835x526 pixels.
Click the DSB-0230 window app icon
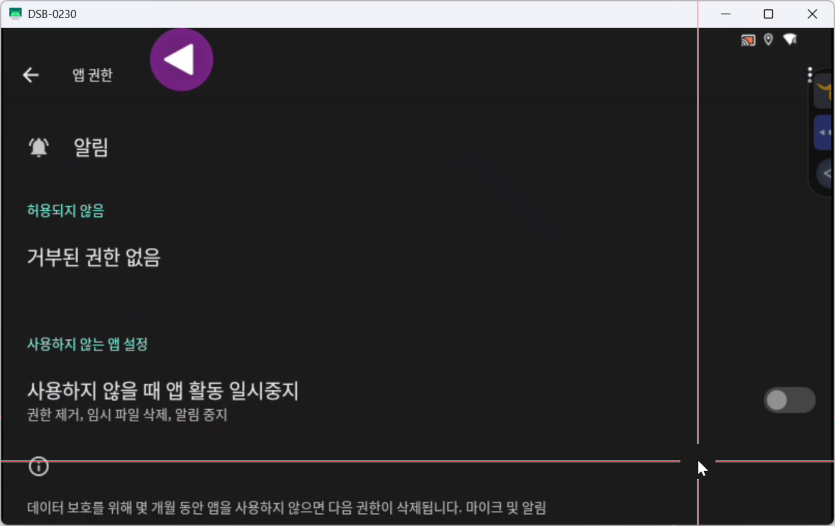(x=15, y=14)
